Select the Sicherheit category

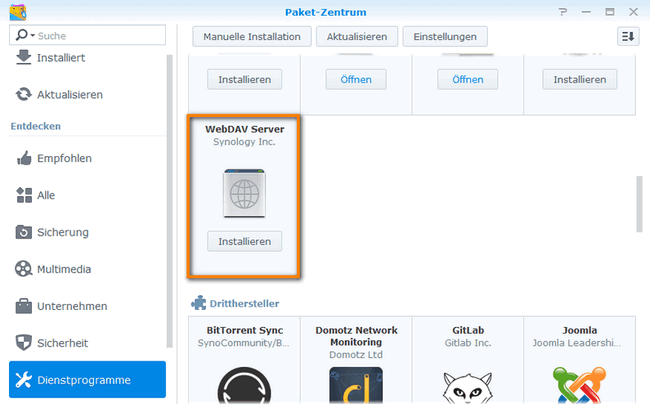point(63,343)
